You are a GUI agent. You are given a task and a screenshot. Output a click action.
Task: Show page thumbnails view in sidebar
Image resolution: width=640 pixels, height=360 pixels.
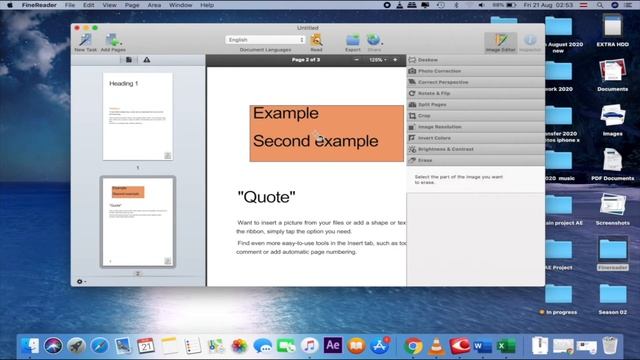129,60
